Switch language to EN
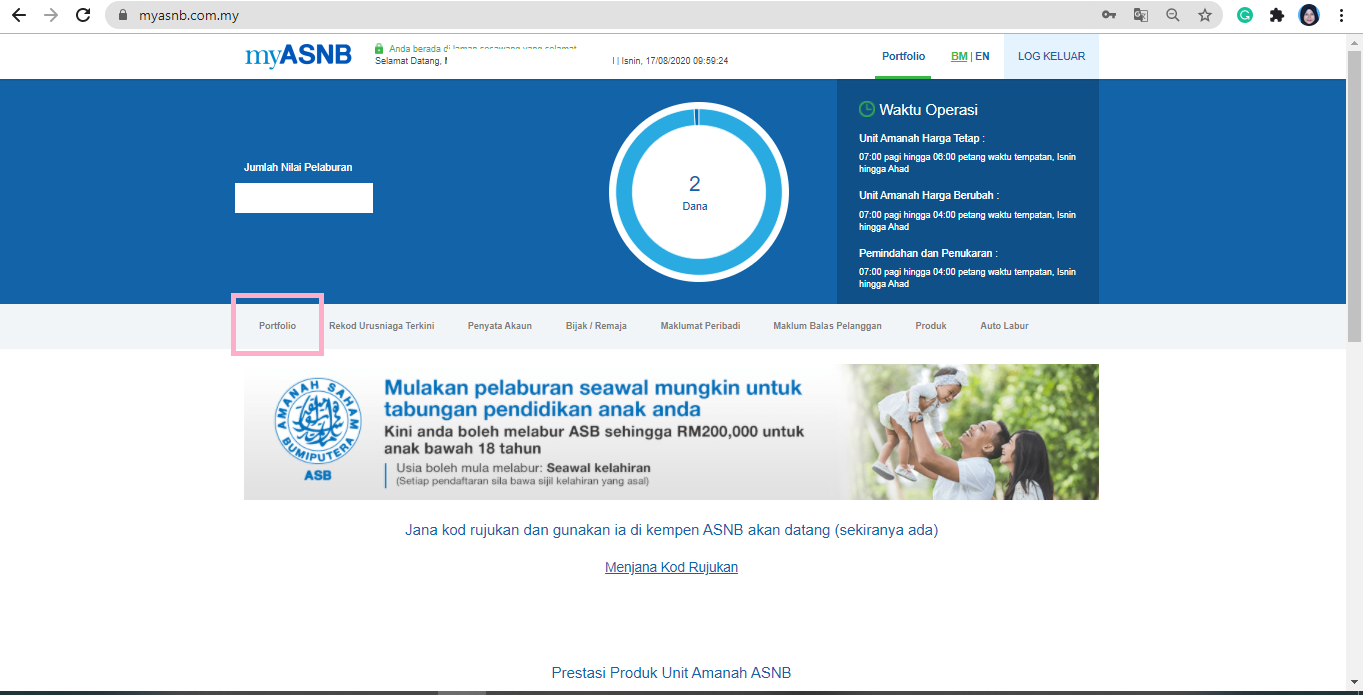Image resolution: width=1363 pixels, height=695 pixels. [x=983, y=56]
